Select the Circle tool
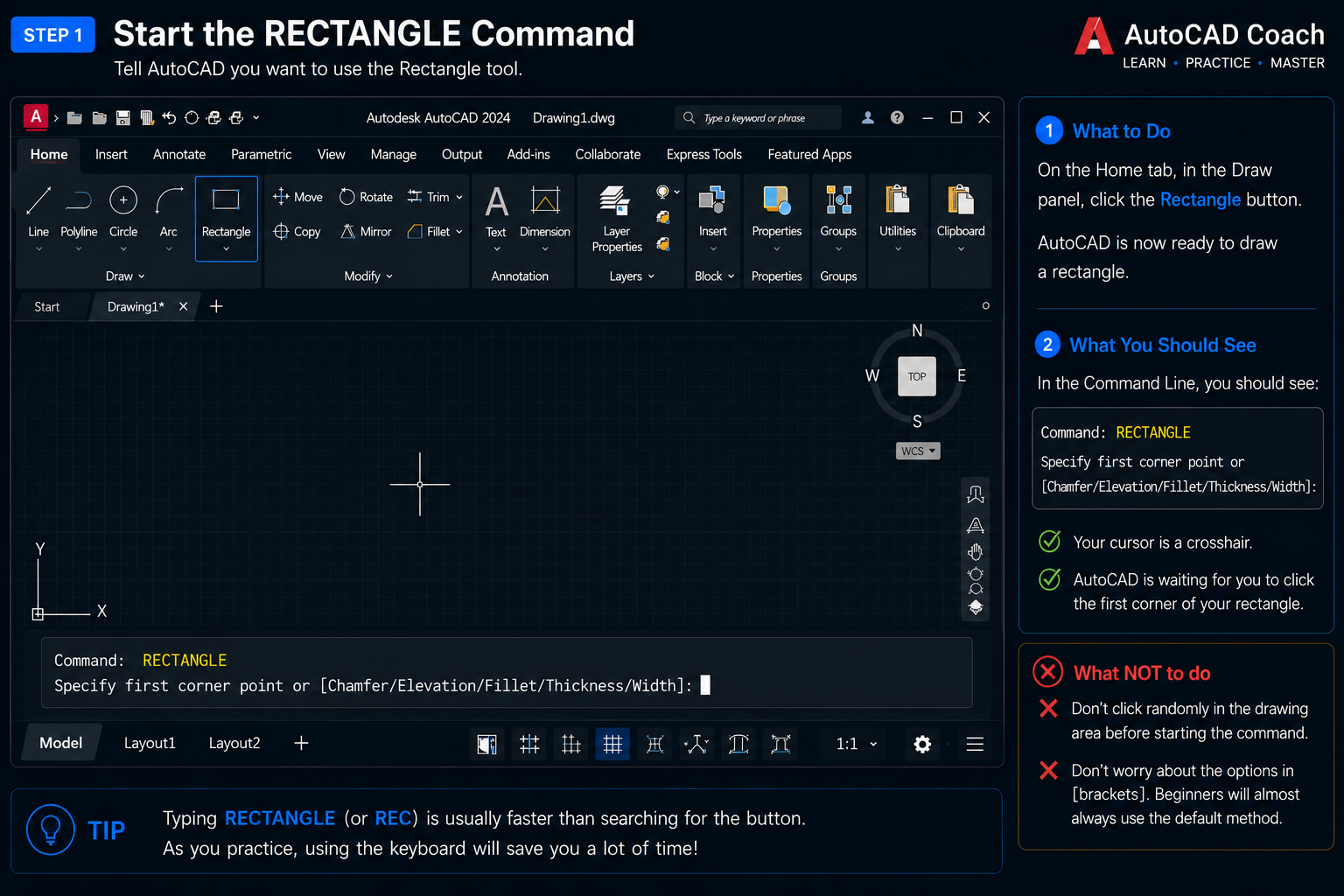 pos(123,212)
